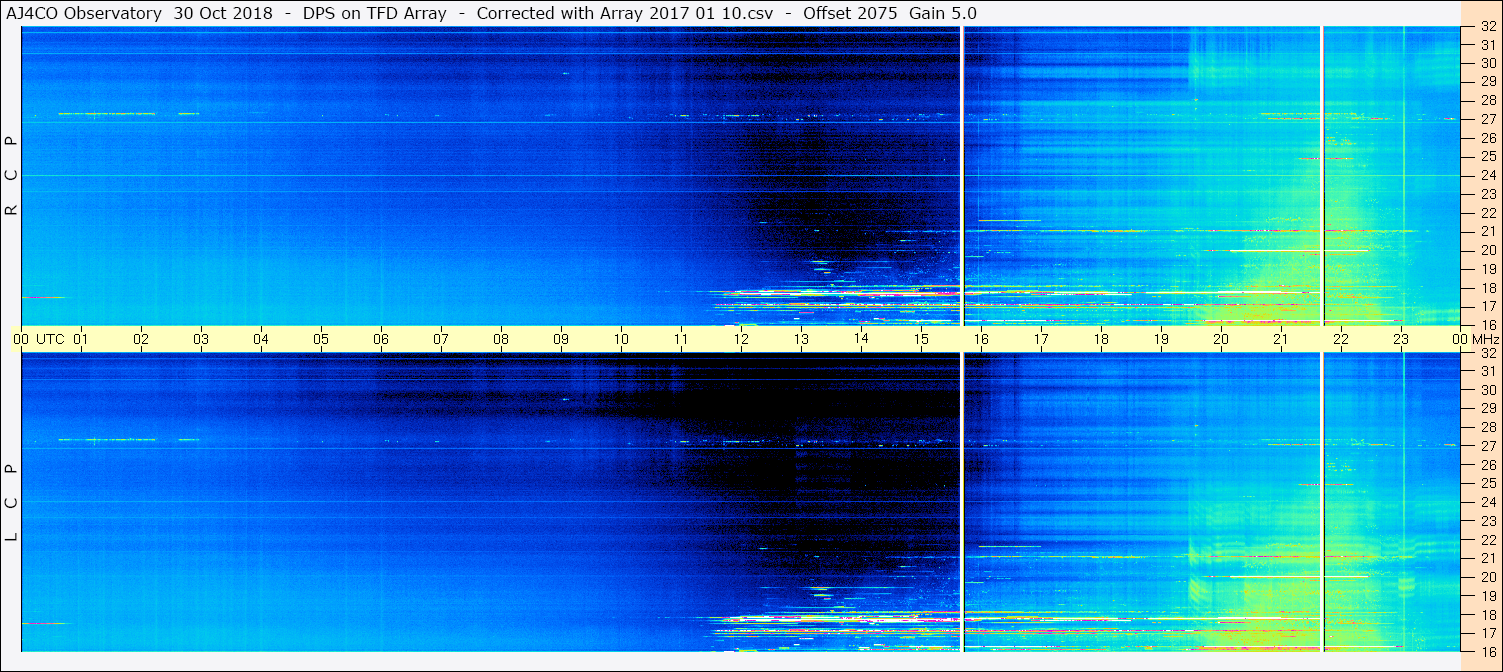Click the 20 MHz label on LCP scale
The image size is (1503, 672).
(x=1488, y=577)
